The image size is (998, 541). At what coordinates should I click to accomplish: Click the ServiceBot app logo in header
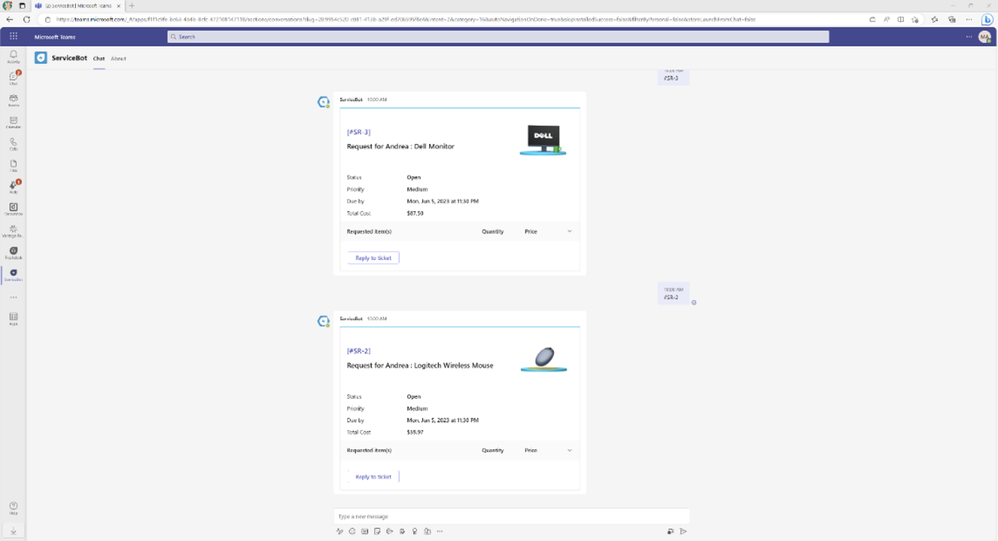(41, 58)
